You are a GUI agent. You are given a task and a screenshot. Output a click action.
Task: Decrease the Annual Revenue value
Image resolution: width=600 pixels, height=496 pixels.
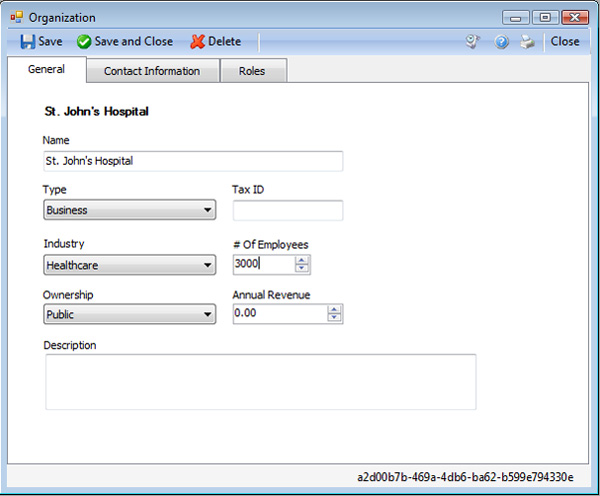click(x=334, y=317)
